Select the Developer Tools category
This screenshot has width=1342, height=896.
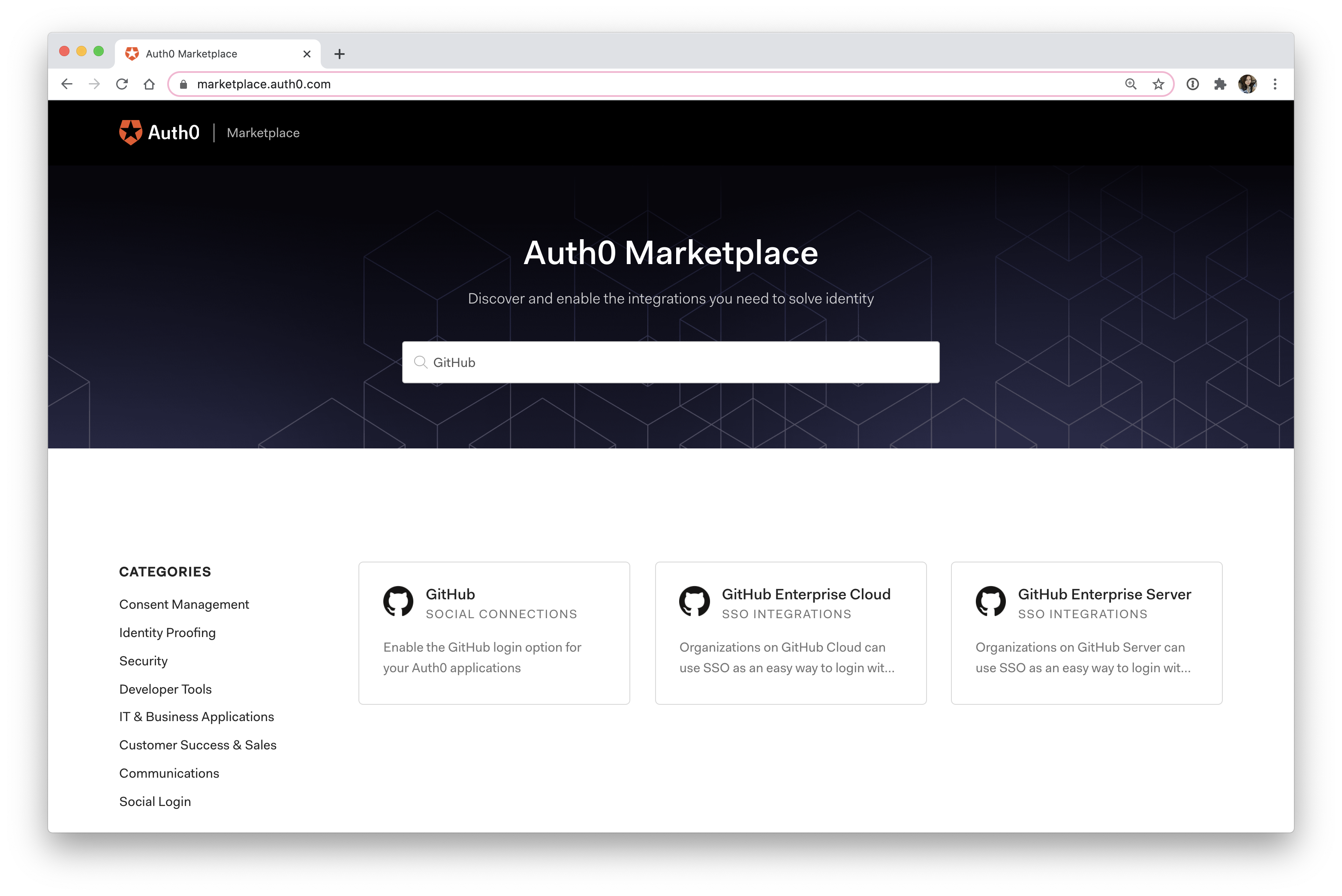click(165, 689)
